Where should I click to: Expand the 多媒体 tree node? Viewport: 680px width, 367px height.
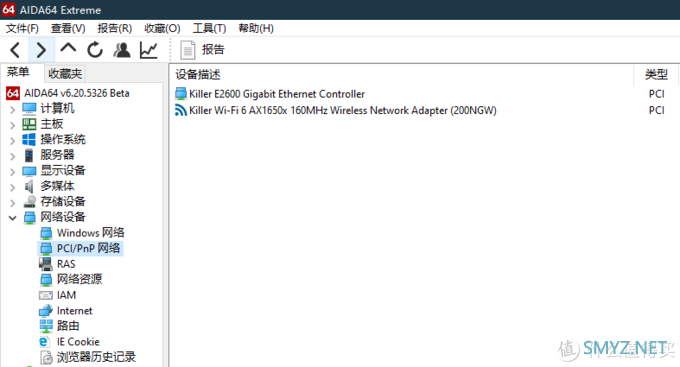point(13,187)
